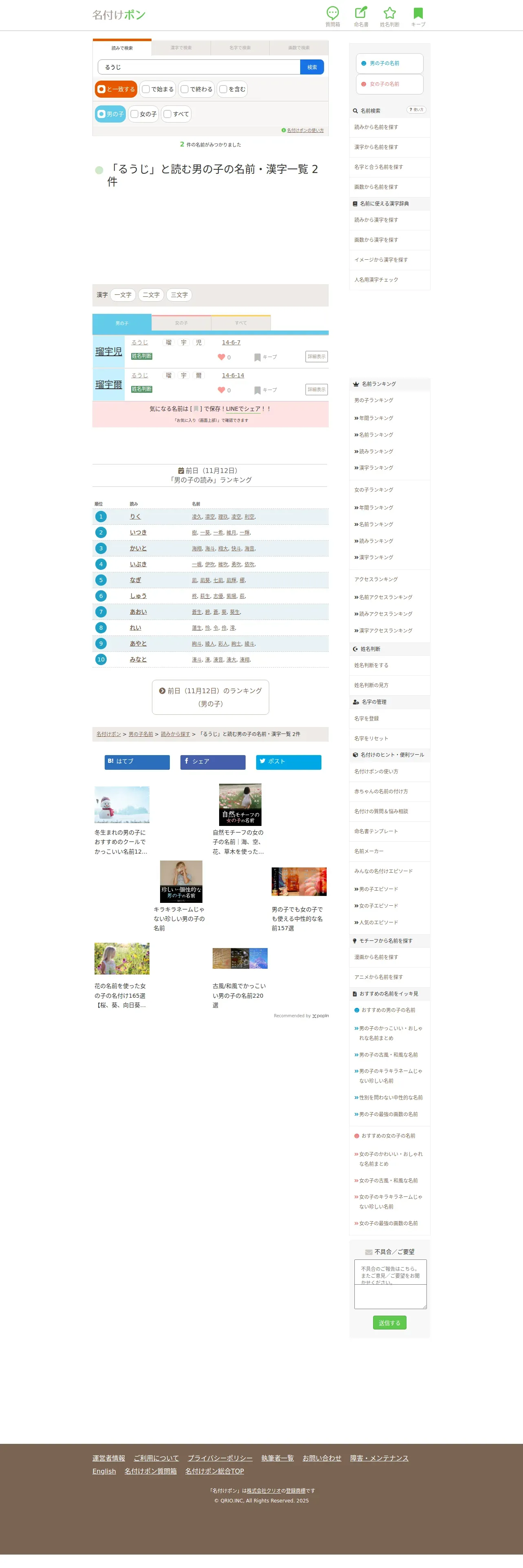The width and height of the screenshot is (523, 1568).
Task: Open the 花の名前を使った女の子 article thumbnail
Action: (122, 959)
